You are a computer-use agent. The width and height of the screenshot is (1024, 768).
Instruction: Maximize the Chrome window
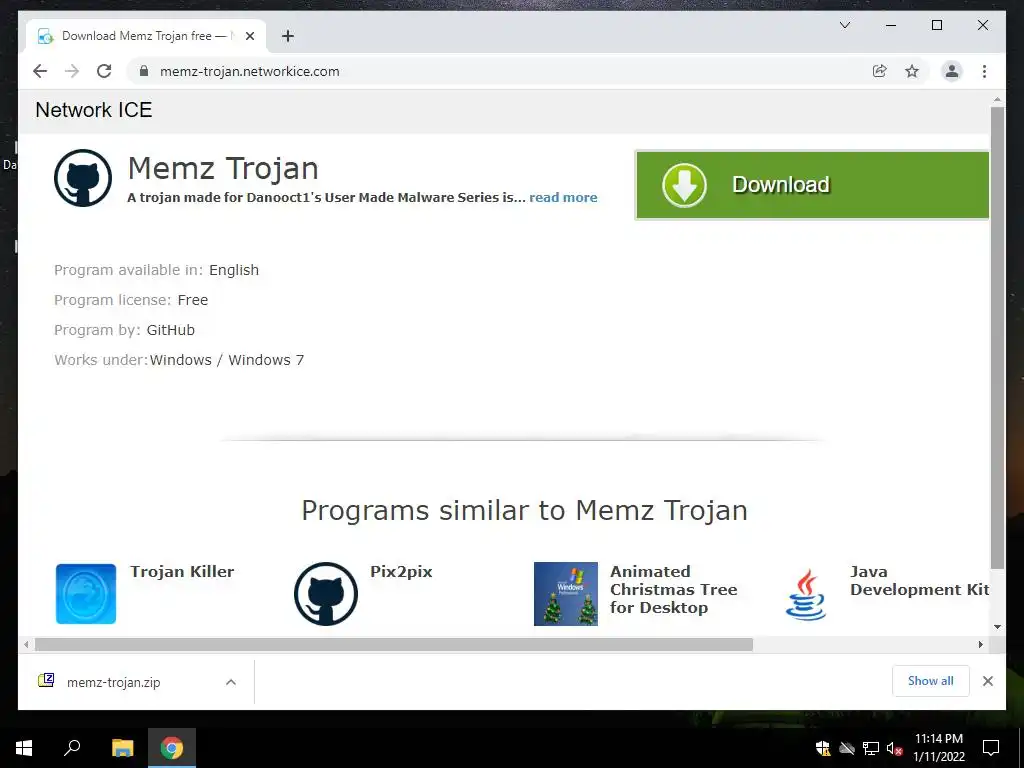click(x=936, y=25)
